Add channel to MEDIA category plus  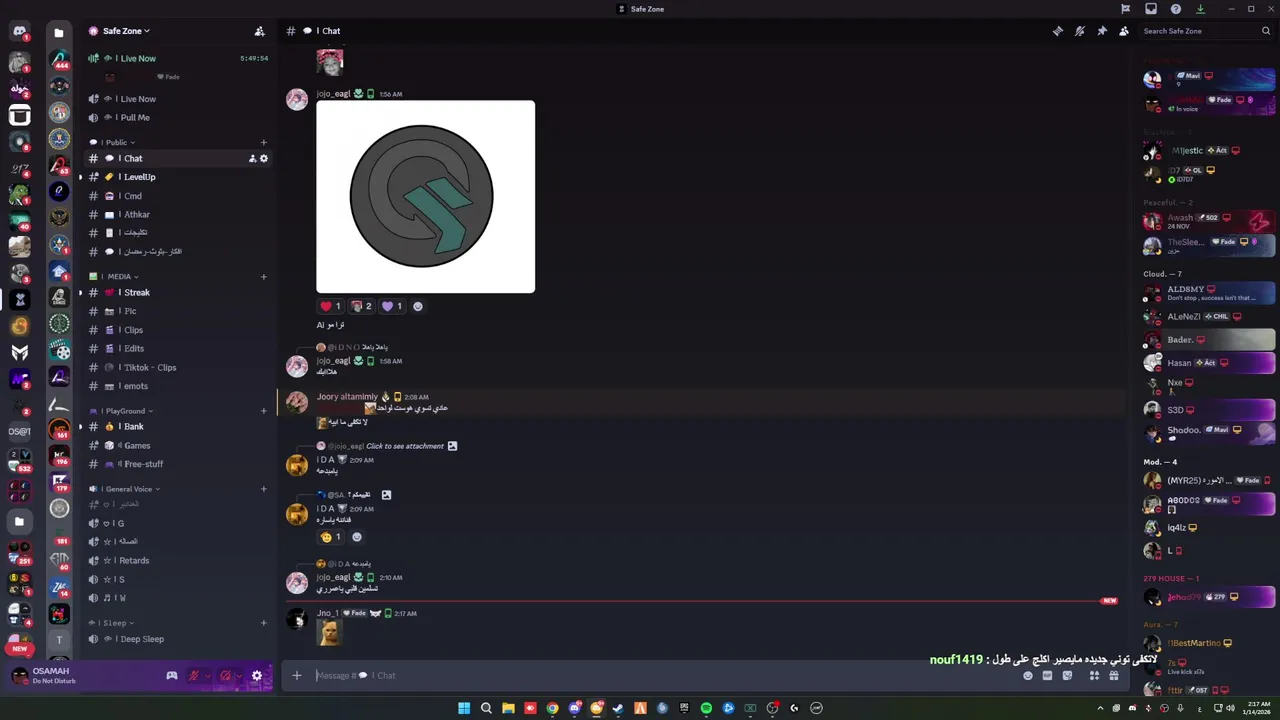tap(264, 276)
